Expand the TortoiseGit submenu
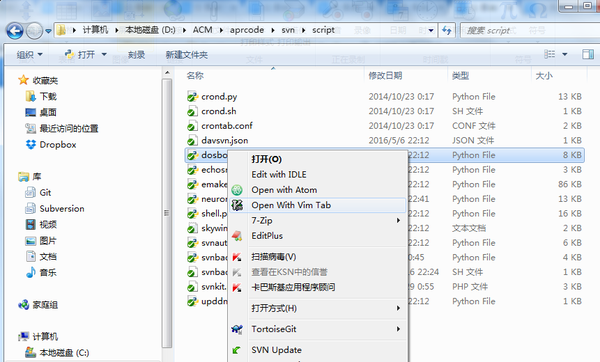 tap(318, 329)
